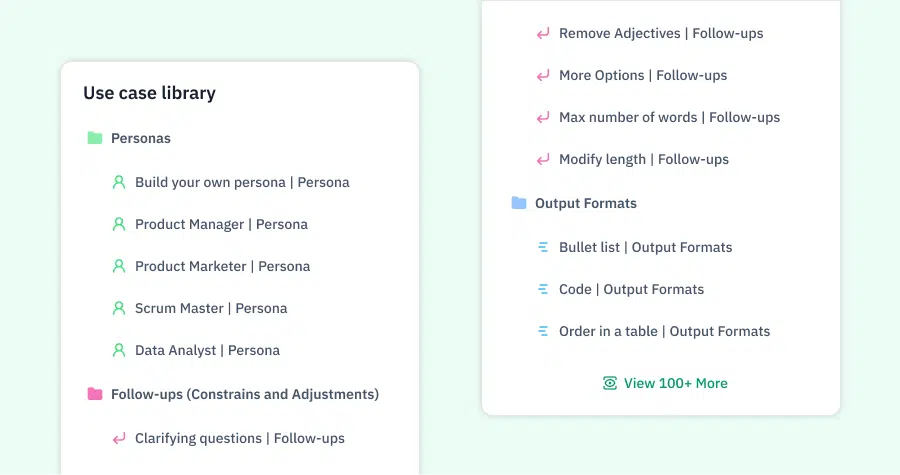The image size is (900, 475).
Task: Click the person icon next to Data Analyst
Action: point(119,351)
